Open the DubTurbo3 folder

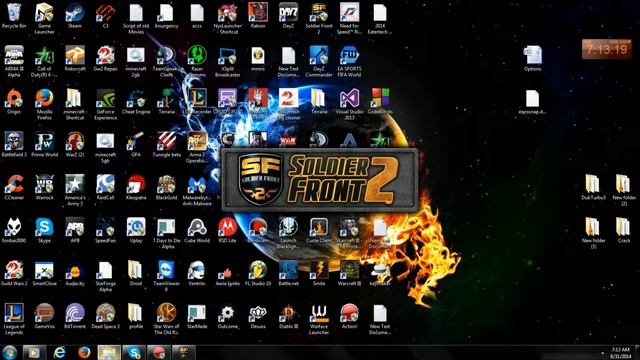coord(593,188)
